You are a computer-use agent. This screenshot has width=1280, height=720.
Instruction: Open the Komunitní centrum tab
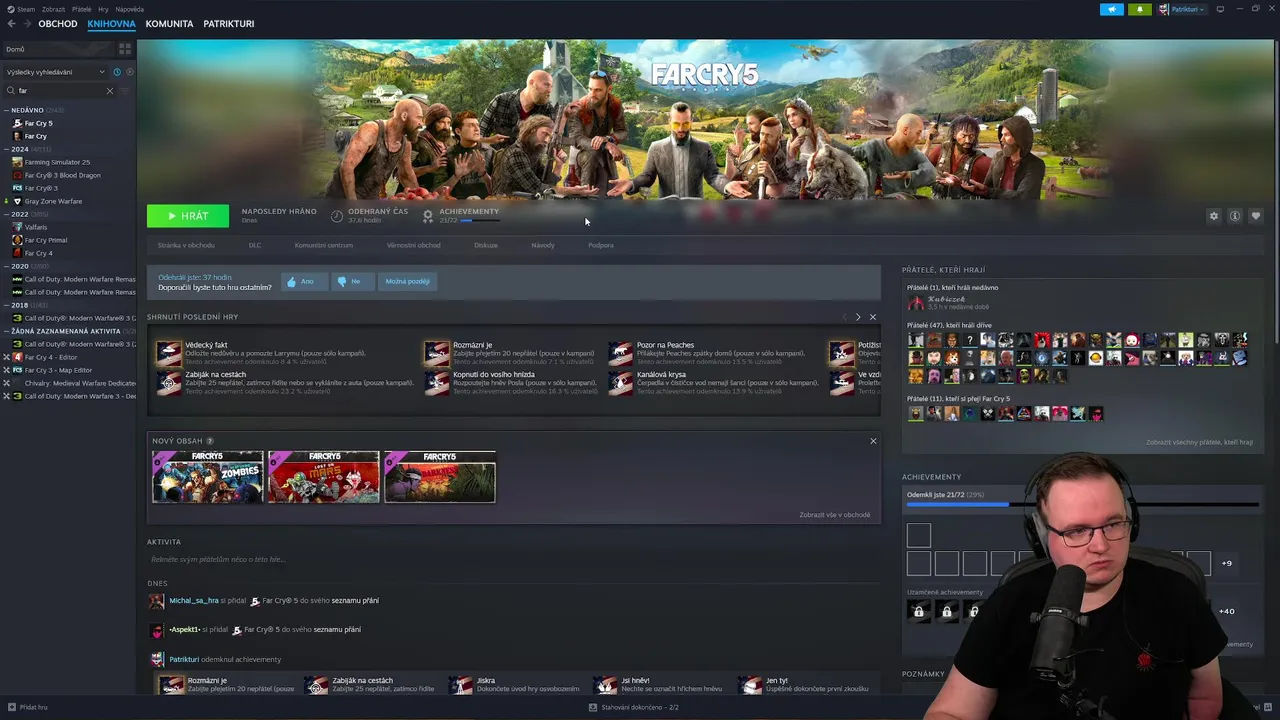coord(324,245)
